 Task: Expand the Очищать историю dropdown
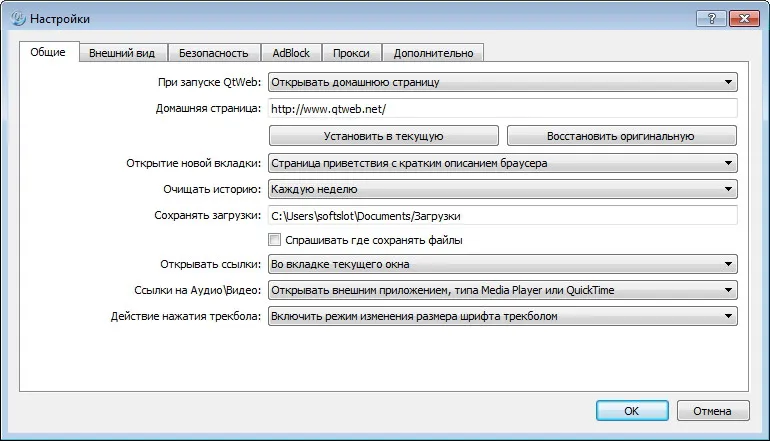pos(502,189)
